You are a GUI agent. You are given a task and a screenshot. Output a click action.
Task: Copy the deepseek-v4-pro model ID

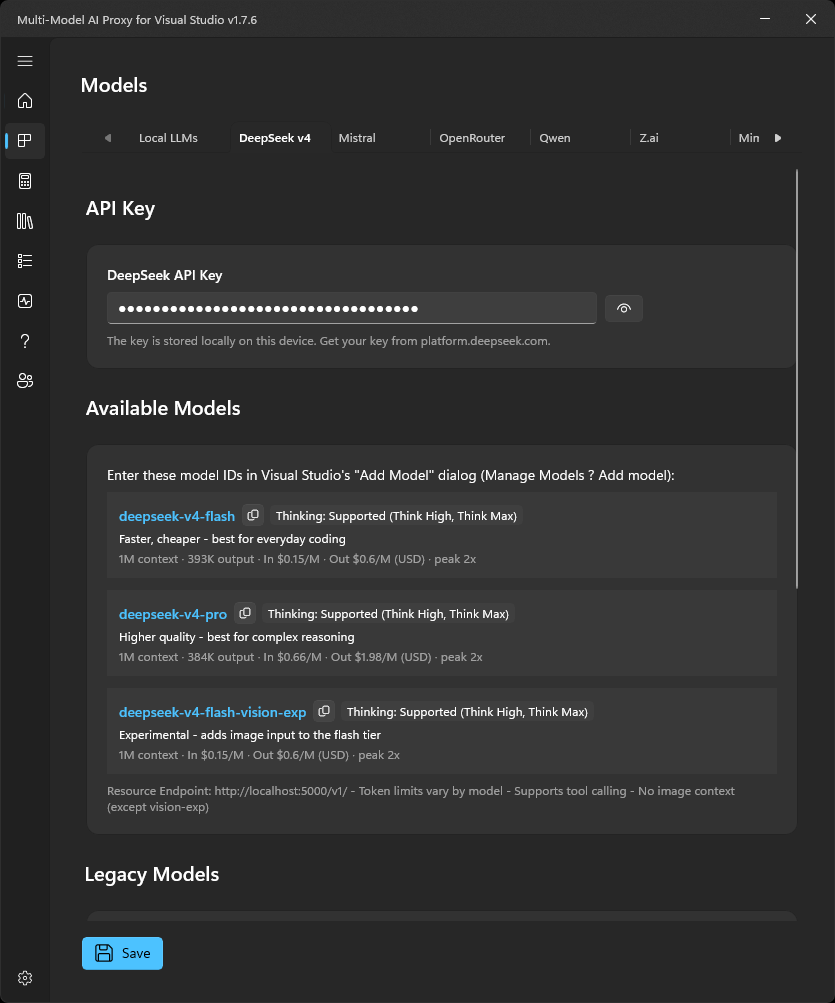[245, 613]
